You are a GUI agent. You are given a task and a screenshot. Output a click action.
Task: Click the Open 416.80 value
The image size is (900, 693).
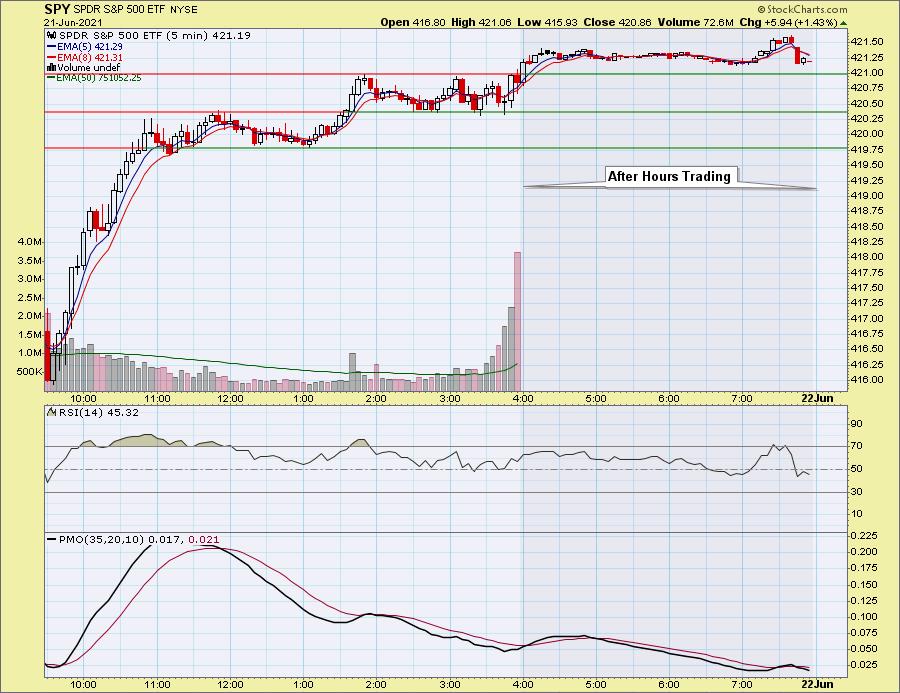[413, 23]
